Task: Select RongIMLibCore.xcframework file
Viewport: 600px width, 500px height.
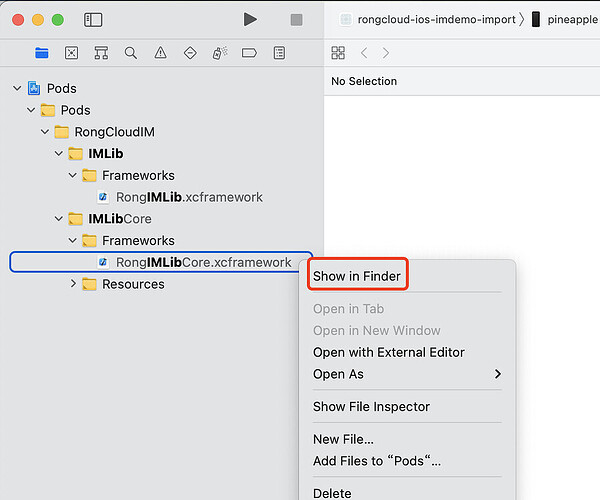Action: [x=161, y=262]
